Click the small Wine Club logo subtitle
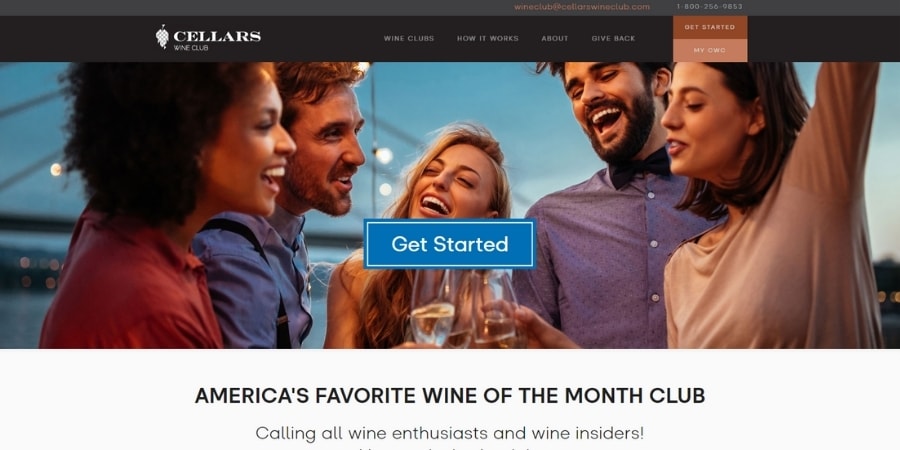This screenshot has width=900, height=450. pos(191,48)
